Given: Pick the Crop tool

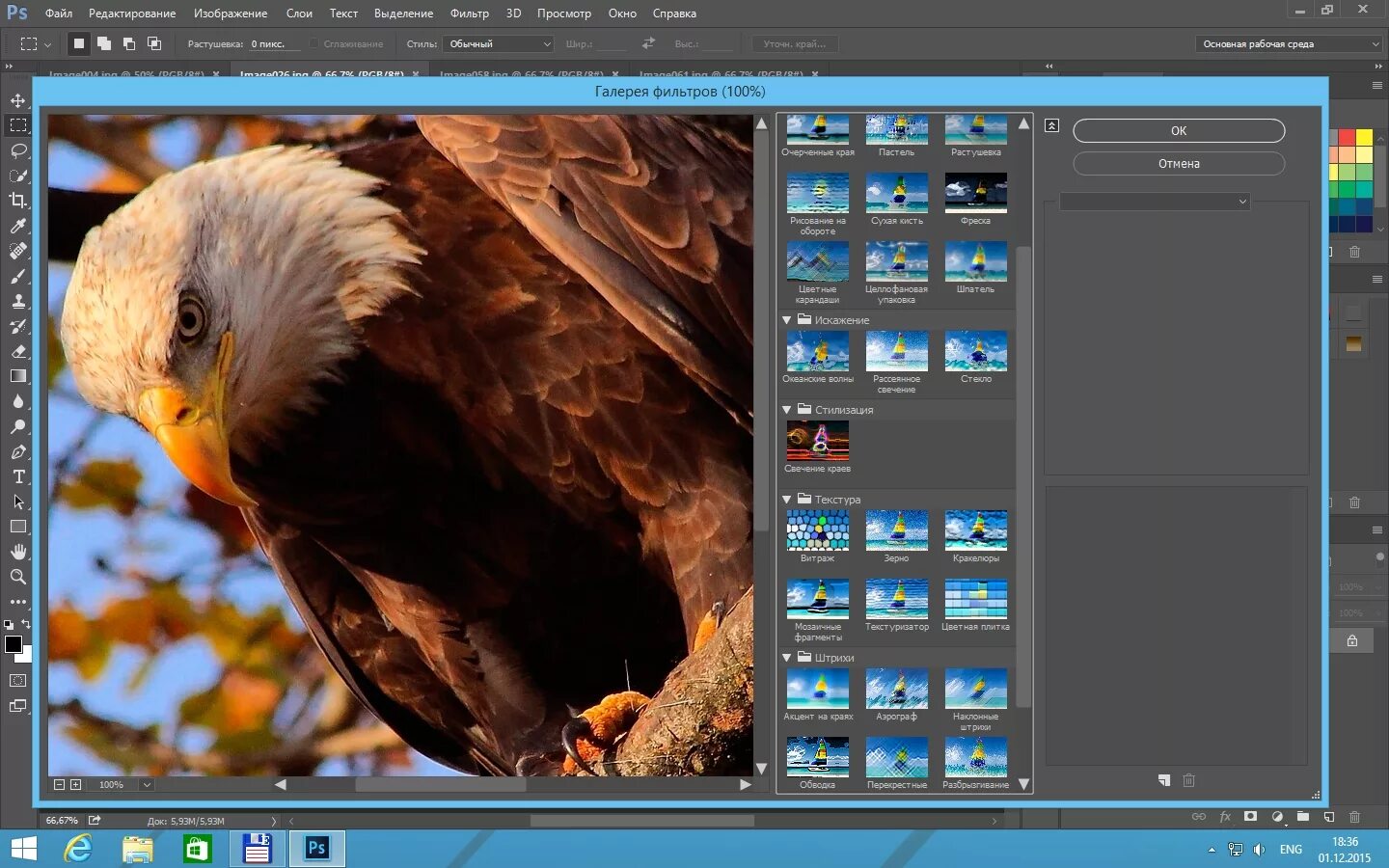Looking at the screenshot, I should 18,201.
